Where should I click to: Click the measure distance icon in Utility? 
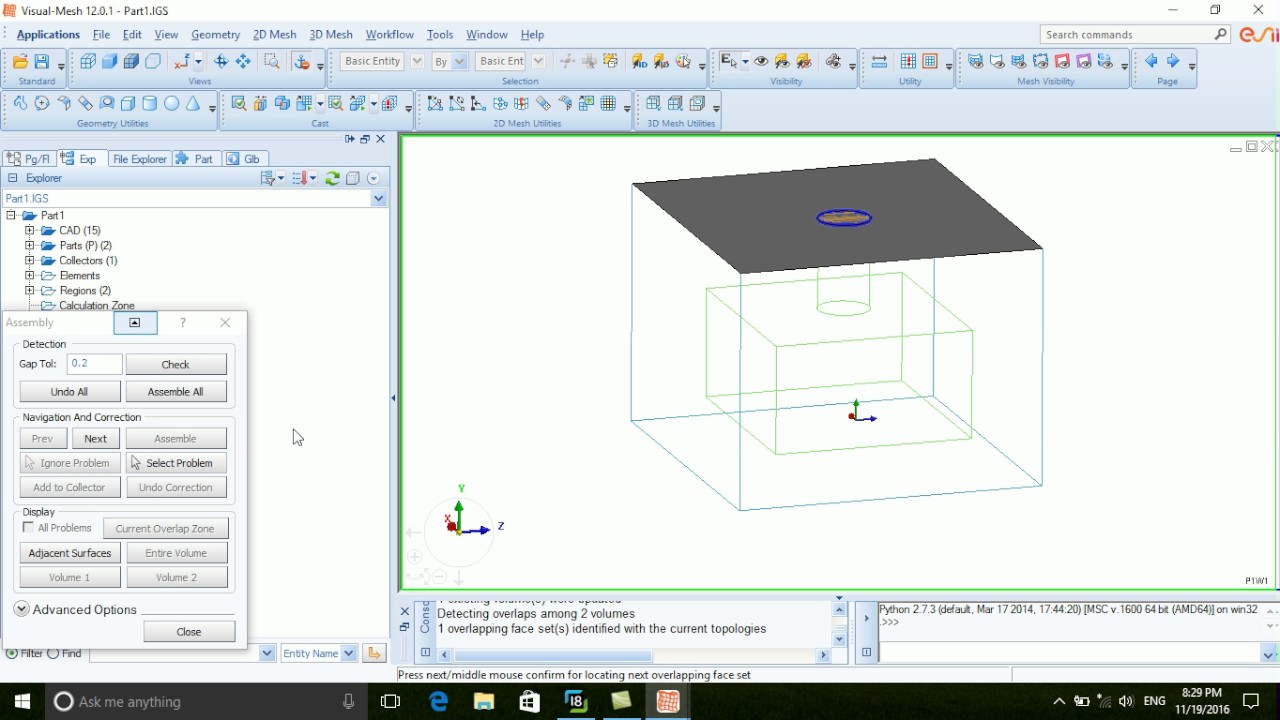(879, 62)
